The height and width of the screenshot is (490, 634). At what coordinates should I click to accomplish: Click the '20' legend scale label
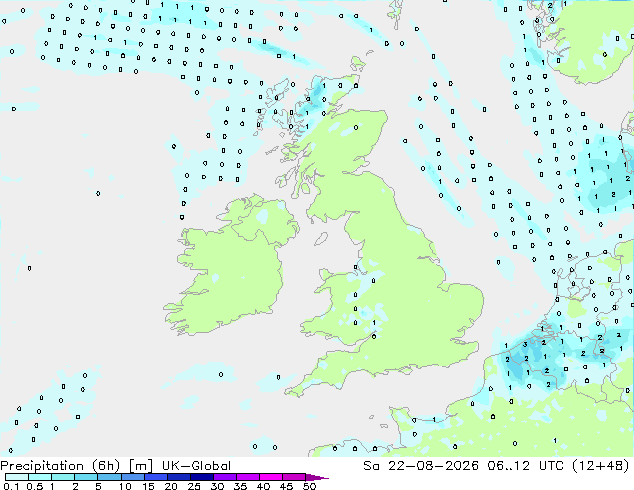tap(171, 486)
